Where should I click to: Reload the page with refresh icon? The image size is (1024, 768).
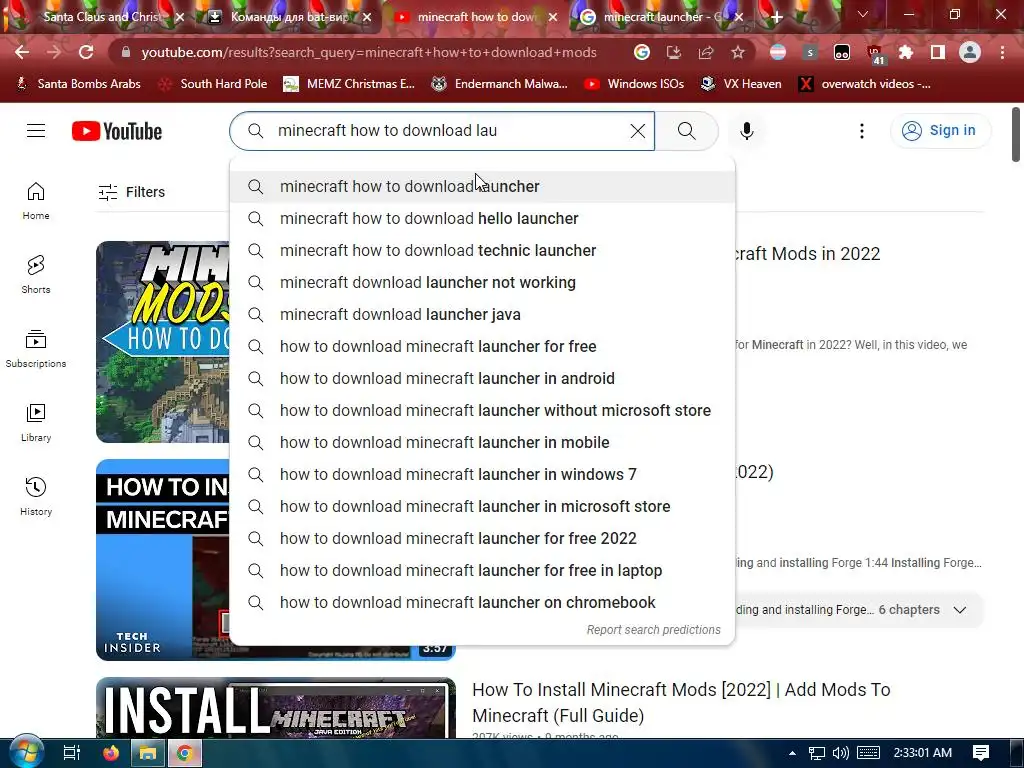pos(86,52)
